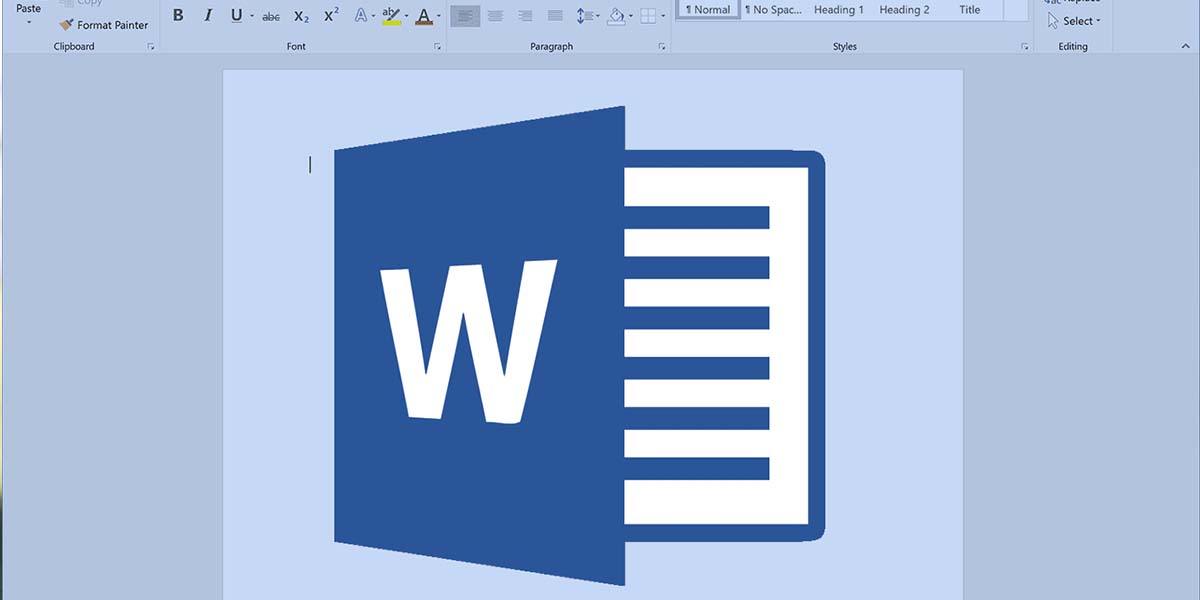1200x600 pixels.
Task: Apply underline to text
Action: point(236,16)
